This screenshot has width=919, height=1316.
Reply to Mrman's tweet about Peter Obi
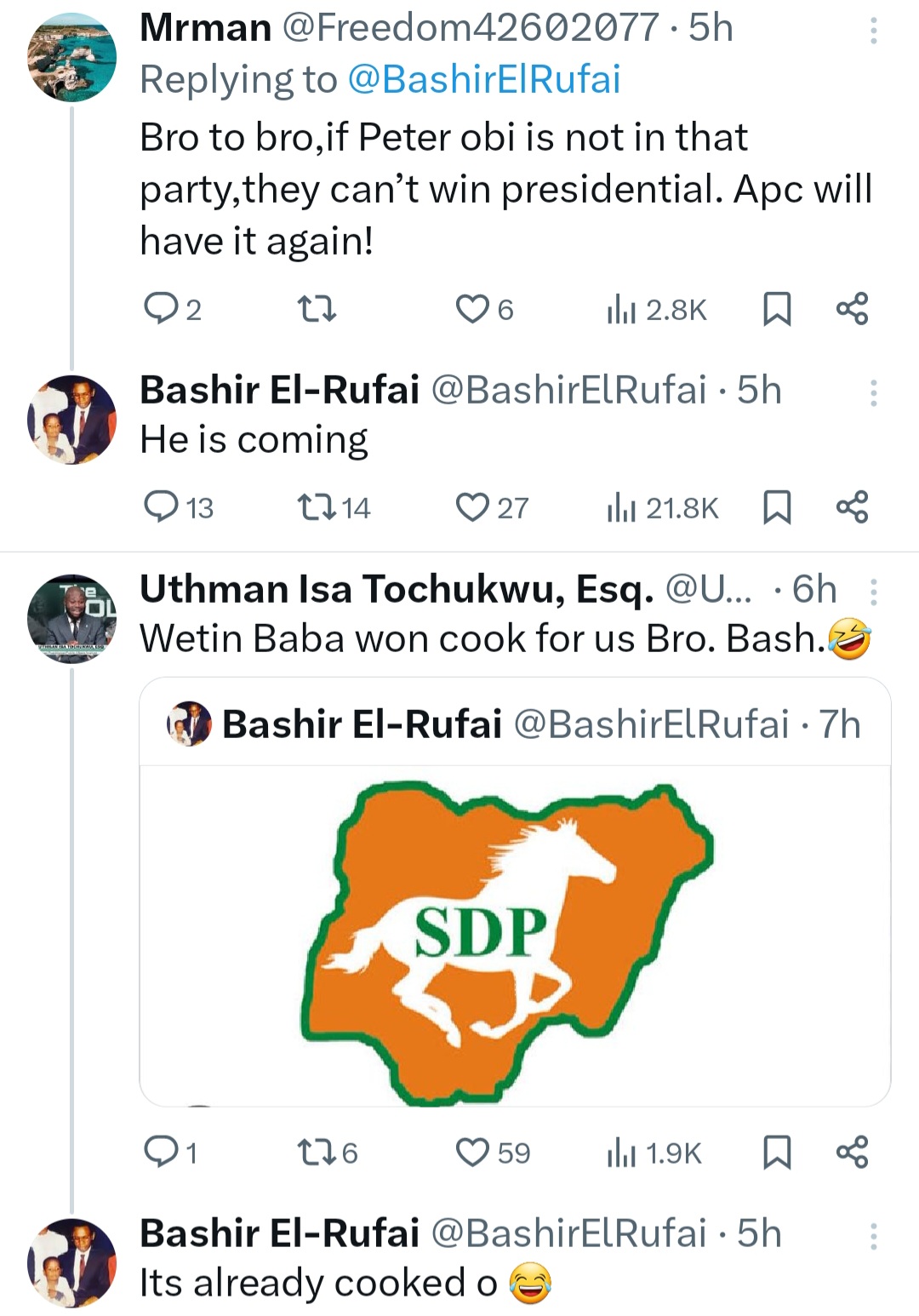coord(160,308)
